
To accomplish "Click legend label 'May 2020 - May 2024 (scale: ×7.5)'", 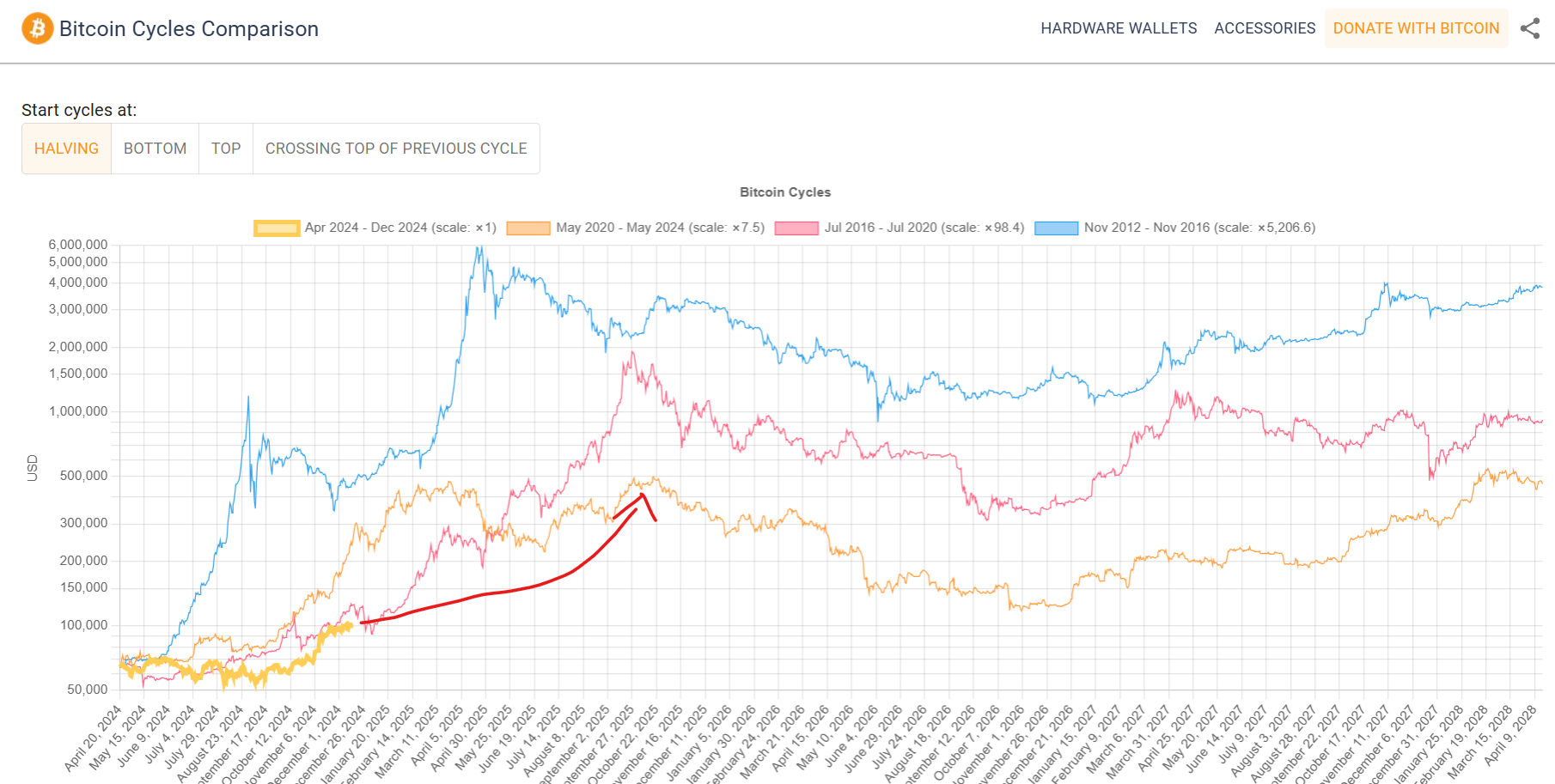I will pos(660,228).
